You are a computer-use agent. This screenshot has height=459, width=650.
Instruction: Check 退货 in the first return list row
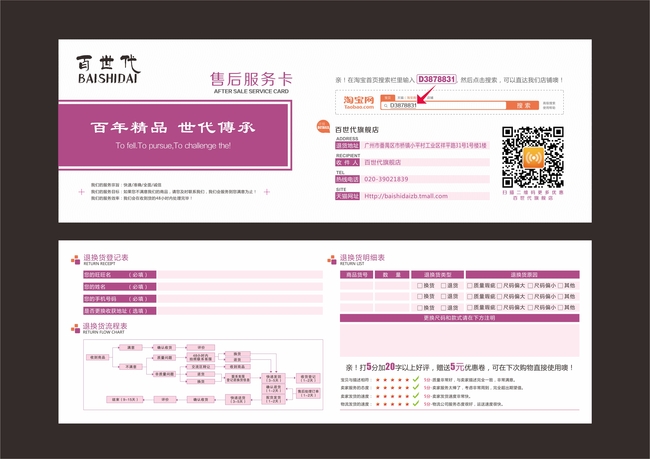coord(443,285)
